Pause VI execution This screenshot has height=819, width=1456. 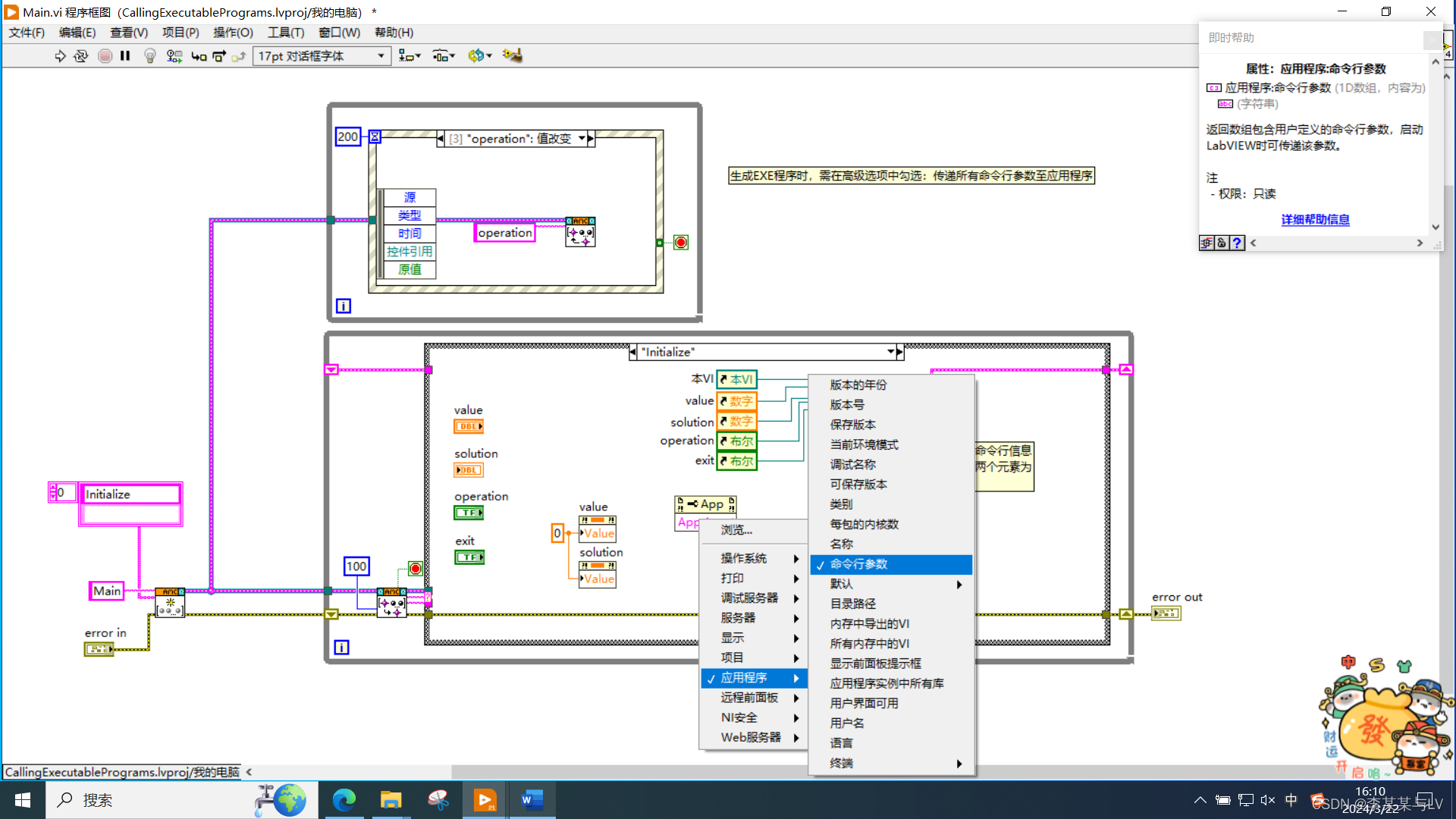pyautogui.click(x=124, y=55)
